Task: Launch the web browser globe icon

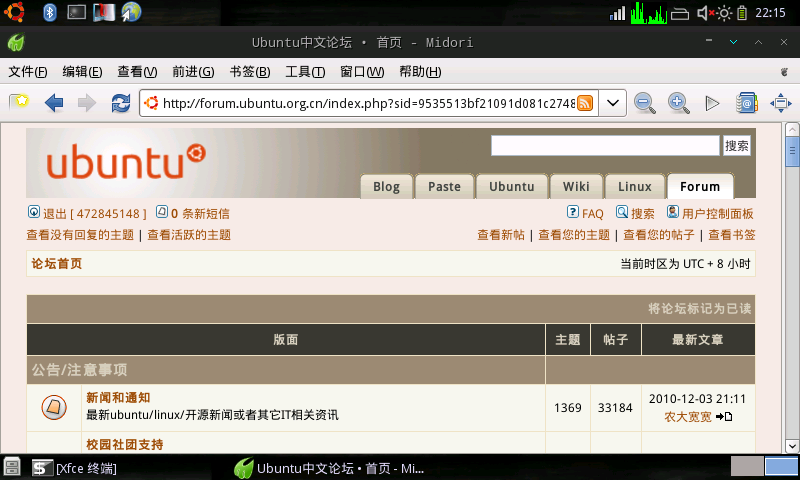Action: [131, 12]
